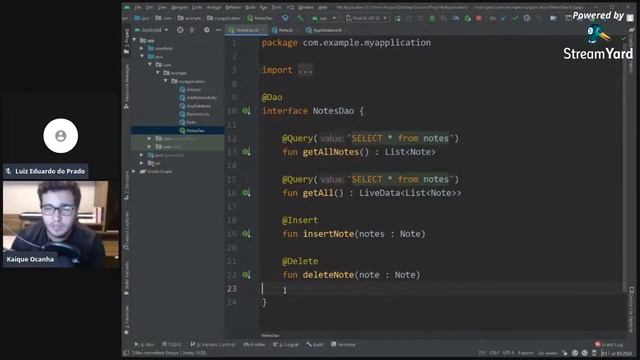This screenshot has height=360, width=640.
Task: Open Build Variants side tool window
Action: 127,278
